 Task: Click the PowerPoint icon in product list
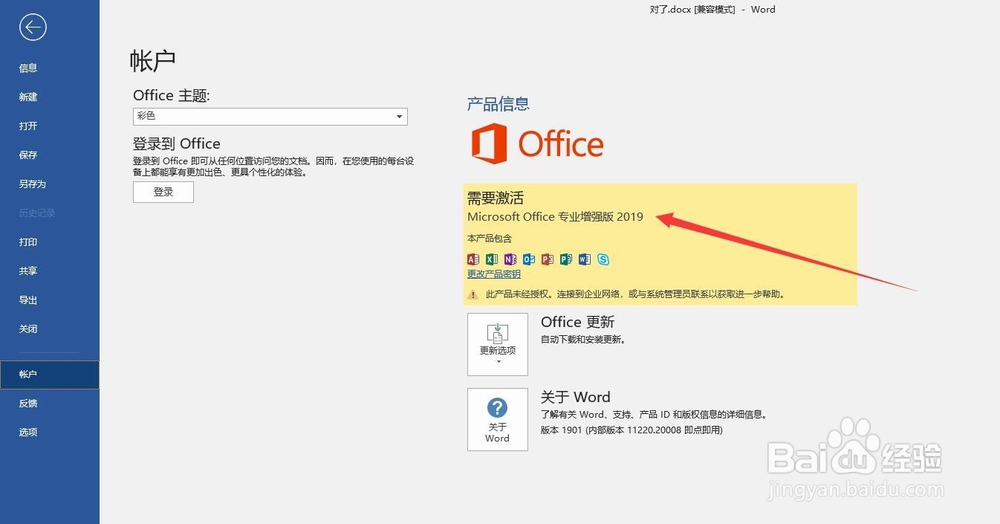pyautogui.click(x=547, y=259)
